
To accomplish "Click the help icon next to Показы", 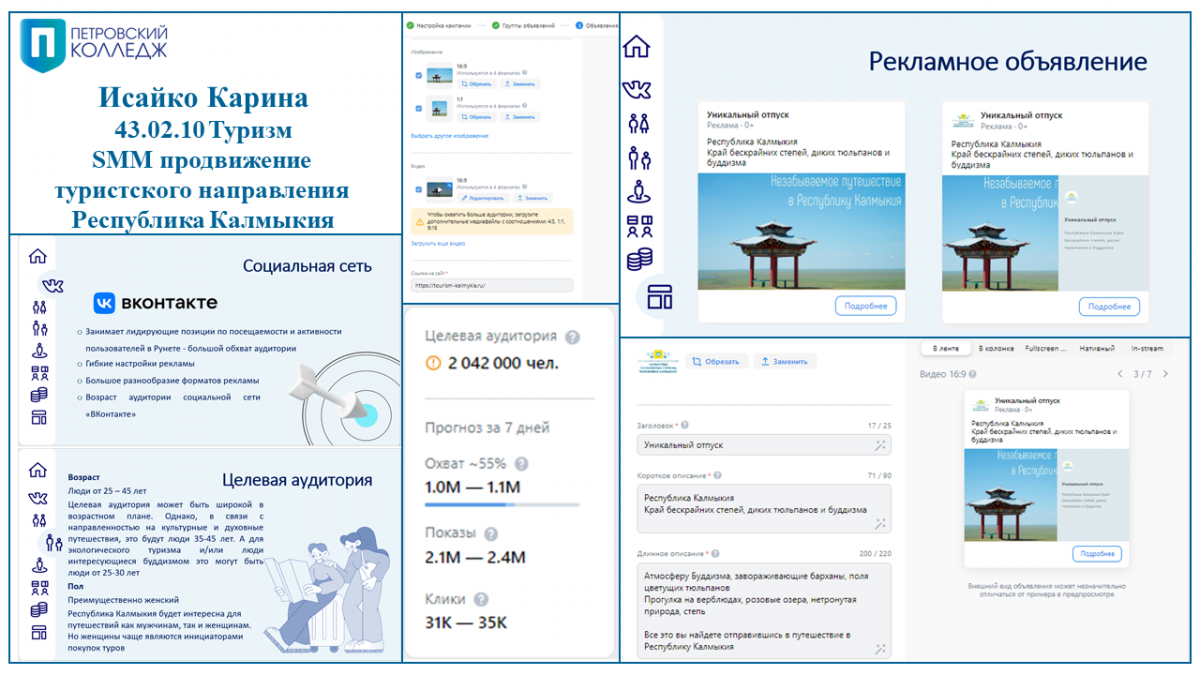I will pos(491,534).
